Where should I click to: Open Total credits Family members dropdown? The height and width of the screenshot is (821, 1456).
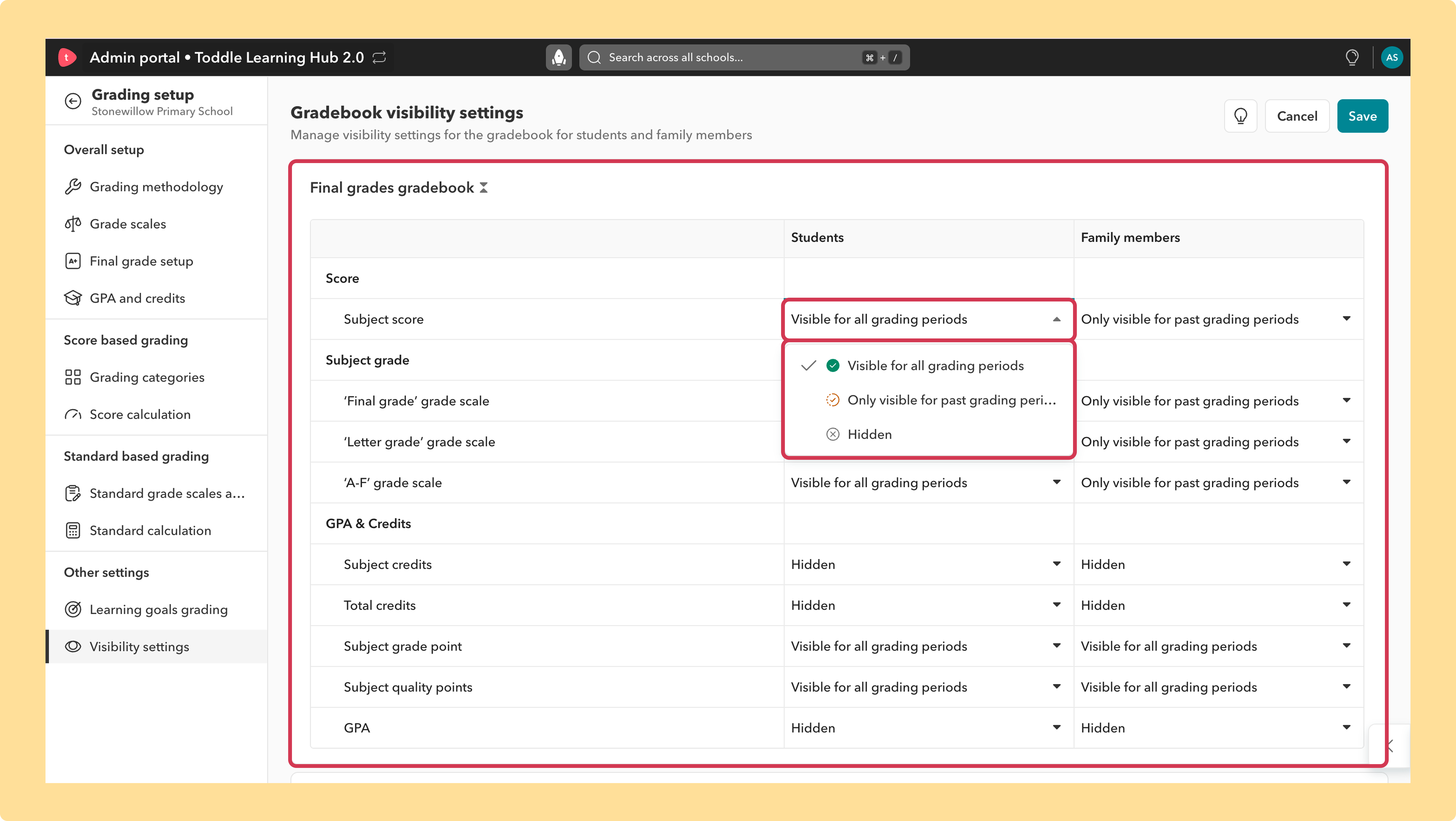(x=1219, y=605)
